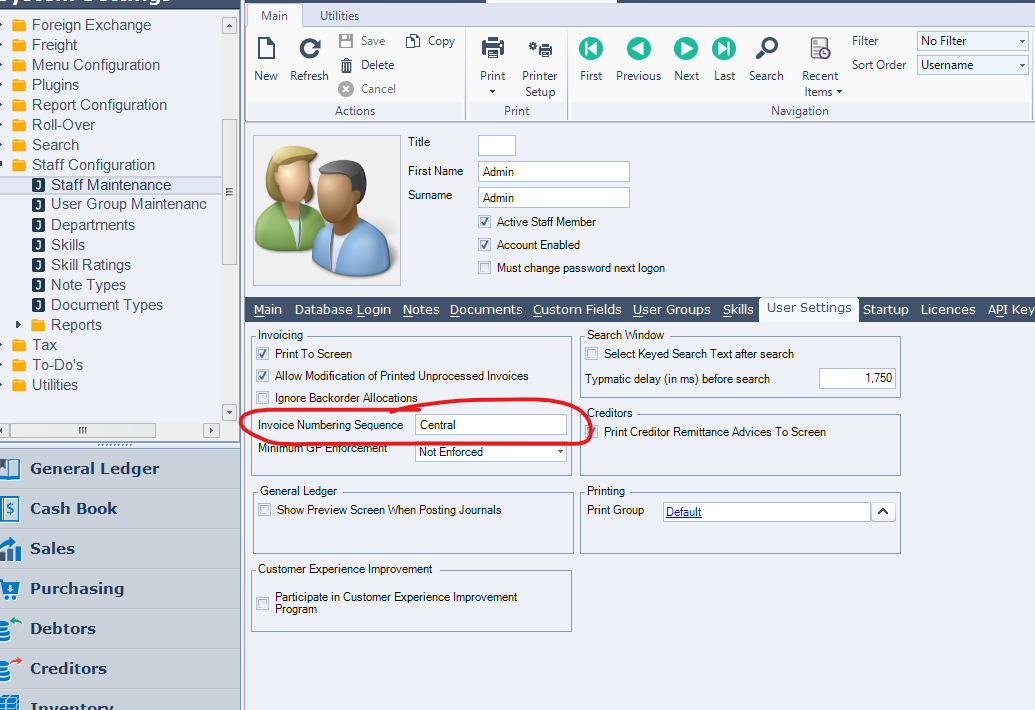Uncheck Print To Screen option
Image resolution: width=1035 pixels, height=710 pixels.
point(264,354)
